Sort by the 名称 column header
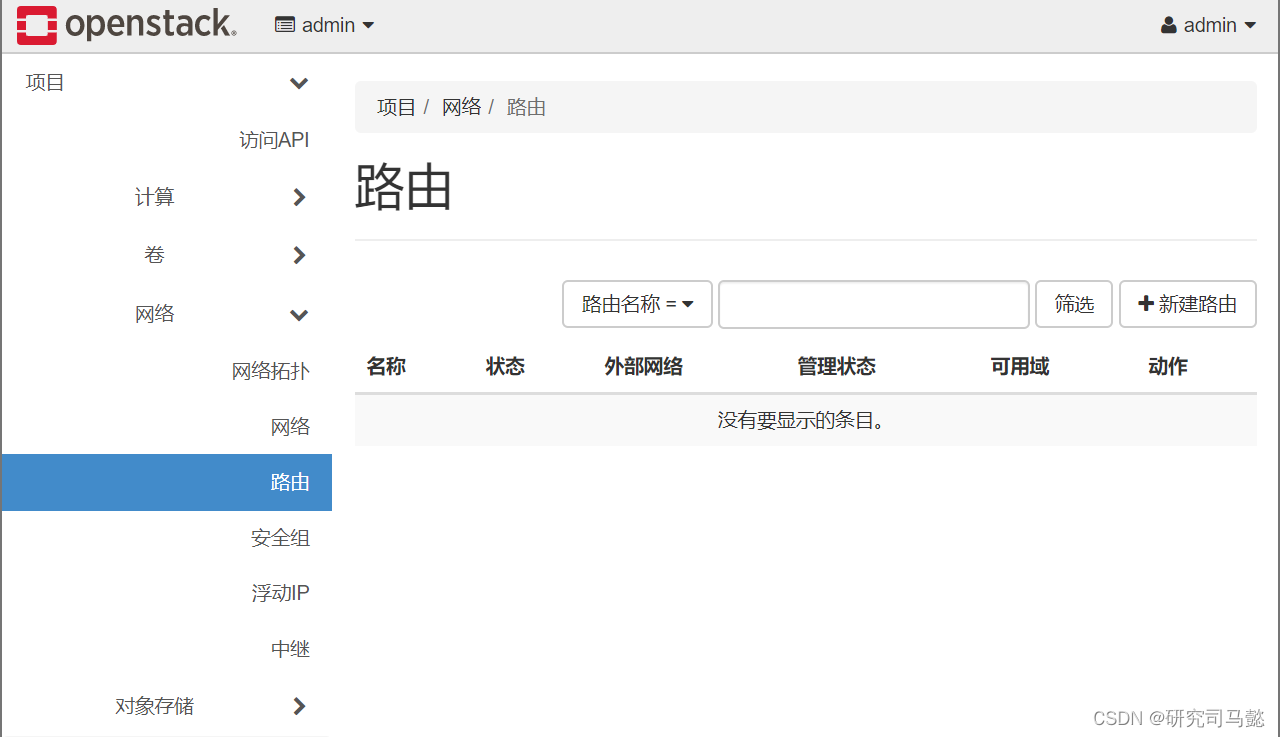Image resolution: width=1280 pixels, height=737 pixels. coord(386,367)
